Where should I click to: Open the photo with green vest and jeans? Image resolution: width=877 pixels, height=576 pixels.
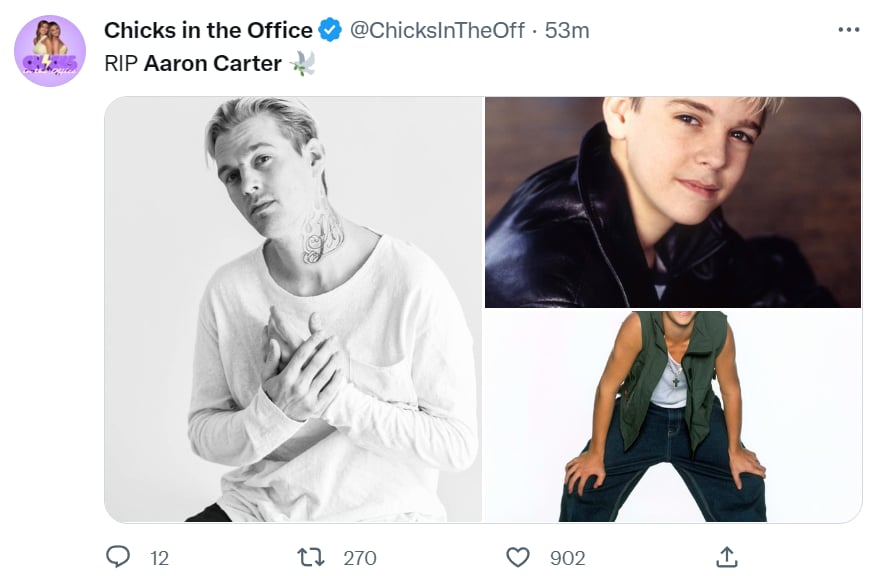coord(673,417)
